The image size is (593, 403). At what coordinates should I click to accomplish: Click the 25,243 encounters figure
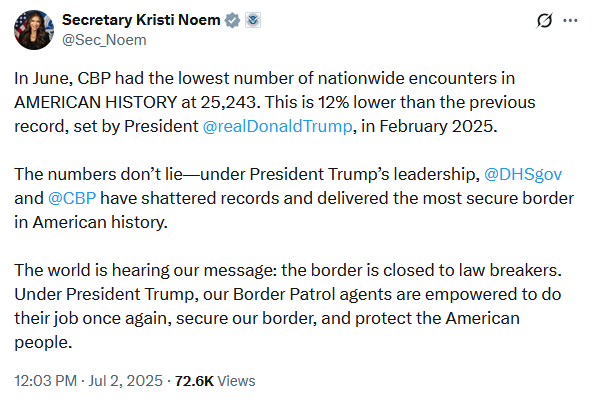click(230, 102)
